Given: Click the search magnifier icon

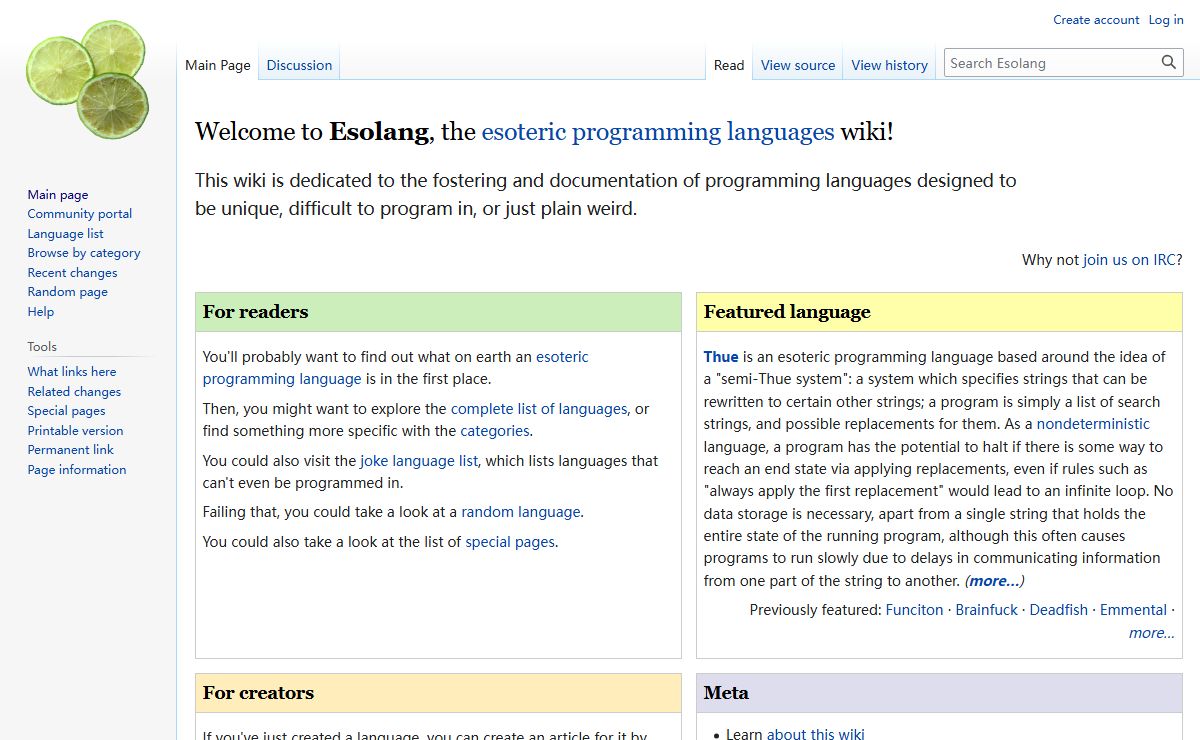Looking at the screenshot, I should click(1169, 63).
